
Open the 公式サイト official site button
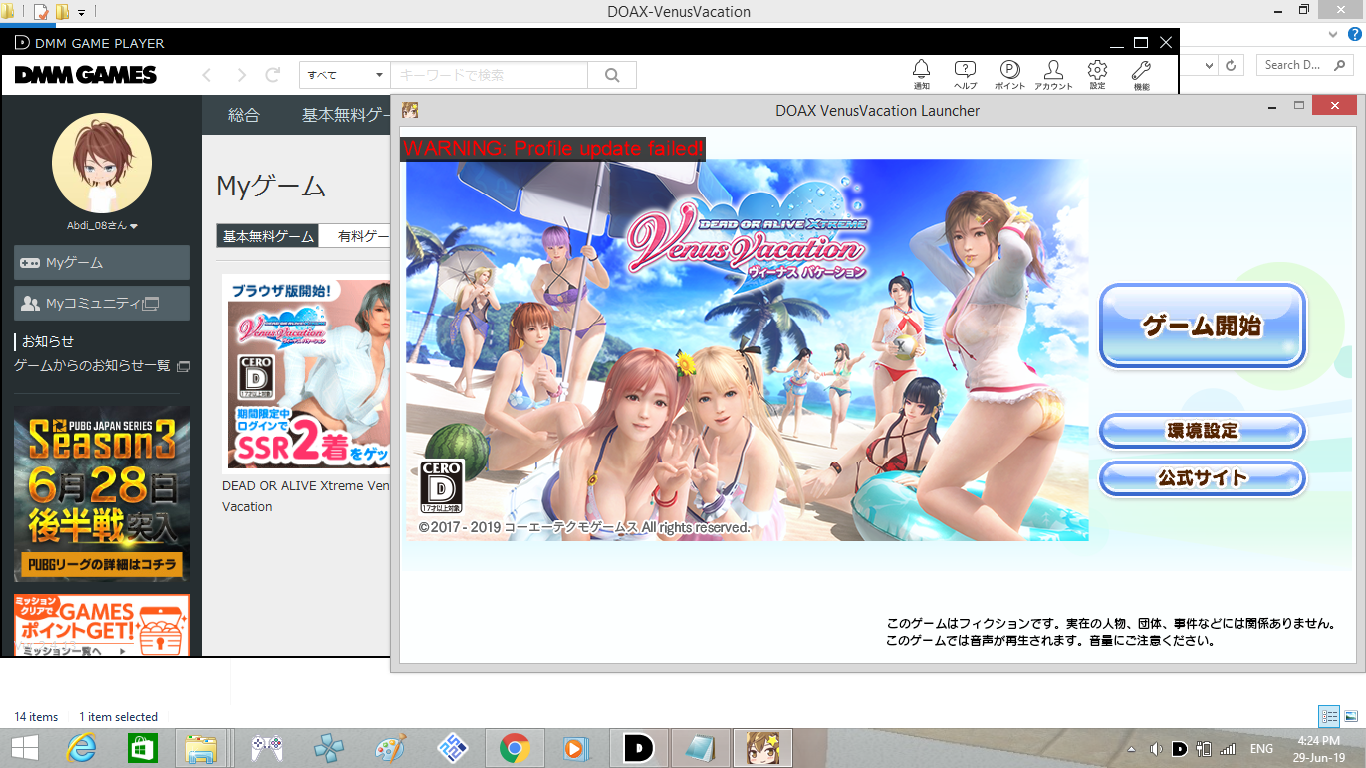pos(1202,478)
